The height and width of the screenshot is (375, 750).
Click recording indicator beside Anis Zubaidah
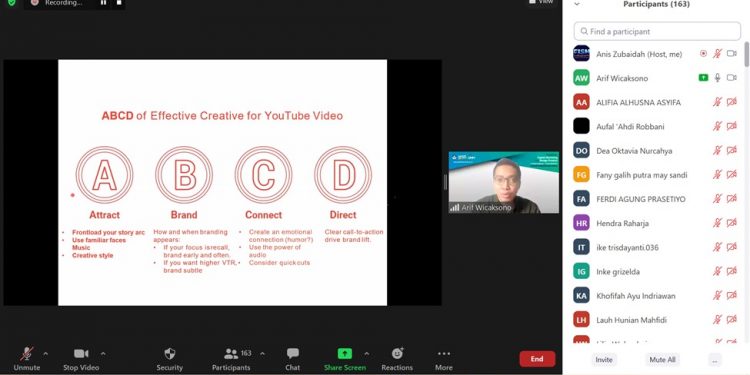(703, 54)
